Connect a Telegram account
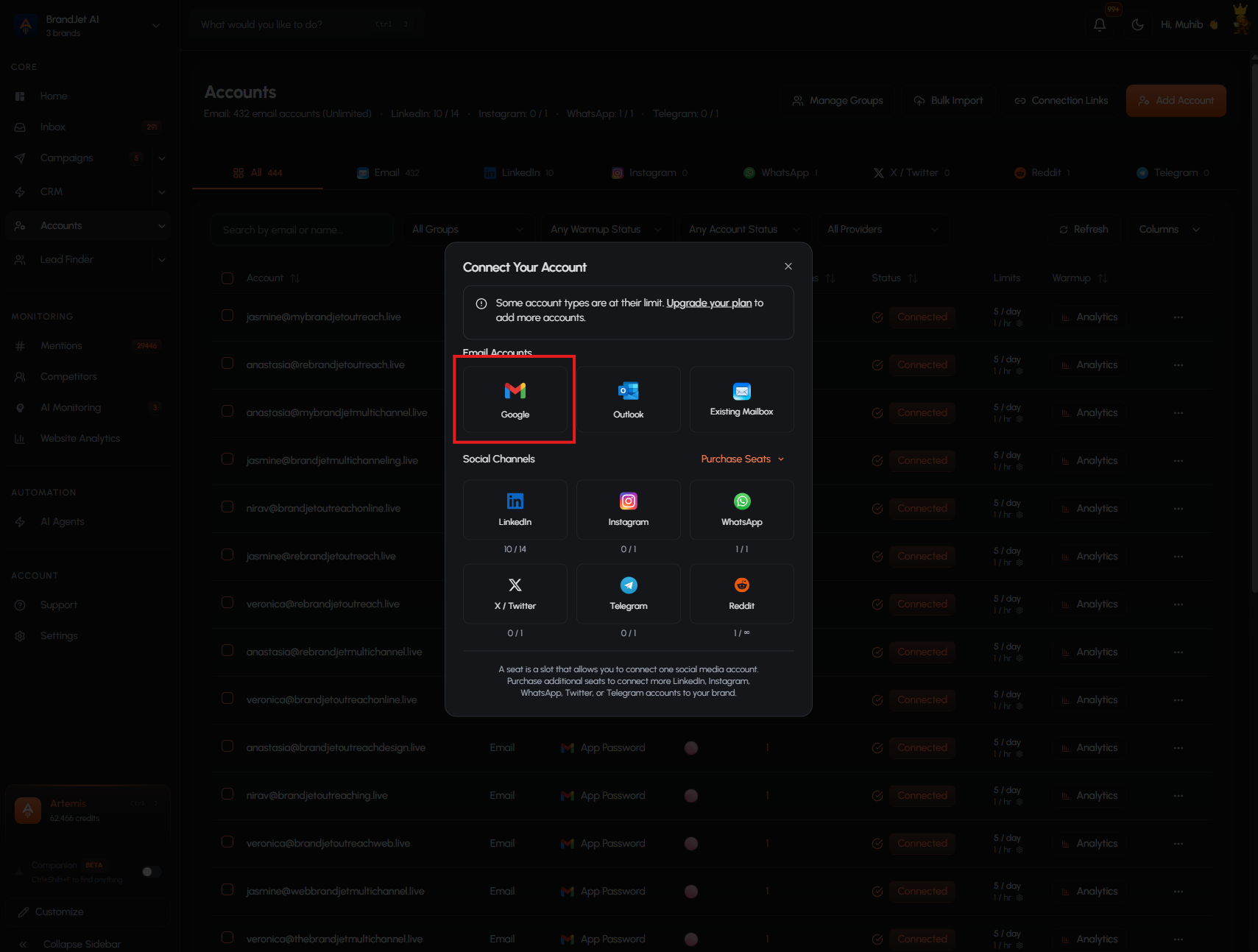Image resolution: width=1258 pixels, height=952 pixels. pyautogui.click(x=628, y=593)
